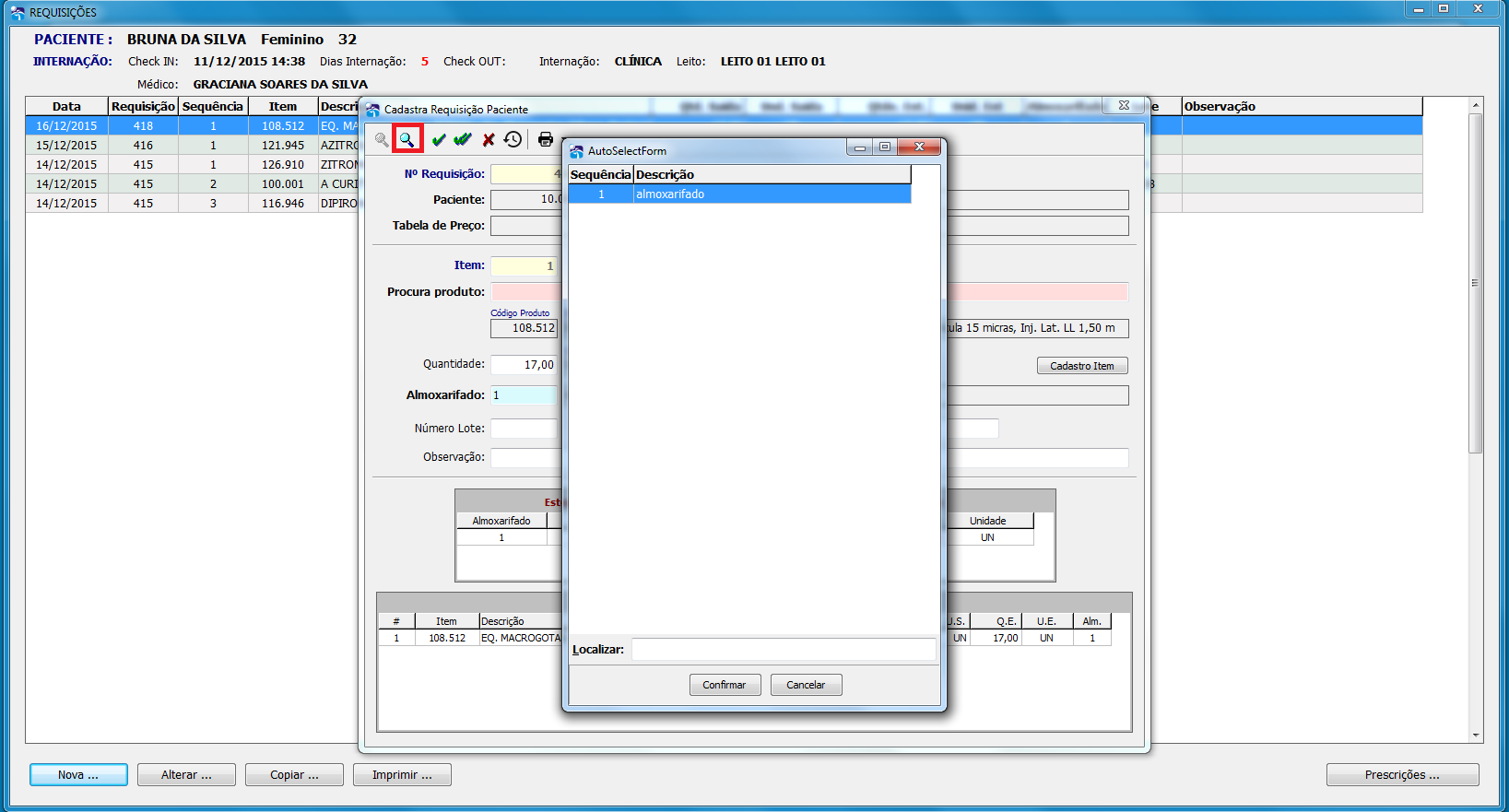This screenshot has width=1509, height=812.
Task: Maximize the REQUISIÇÕES main window
Action: pyautogui.click(x=1444, y=9)
